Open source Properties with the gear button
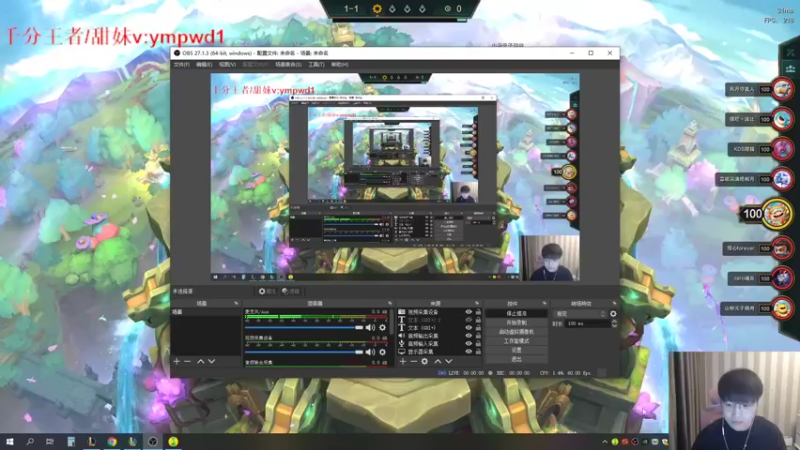Screen dimensions: 800x450 pos(267,291)
